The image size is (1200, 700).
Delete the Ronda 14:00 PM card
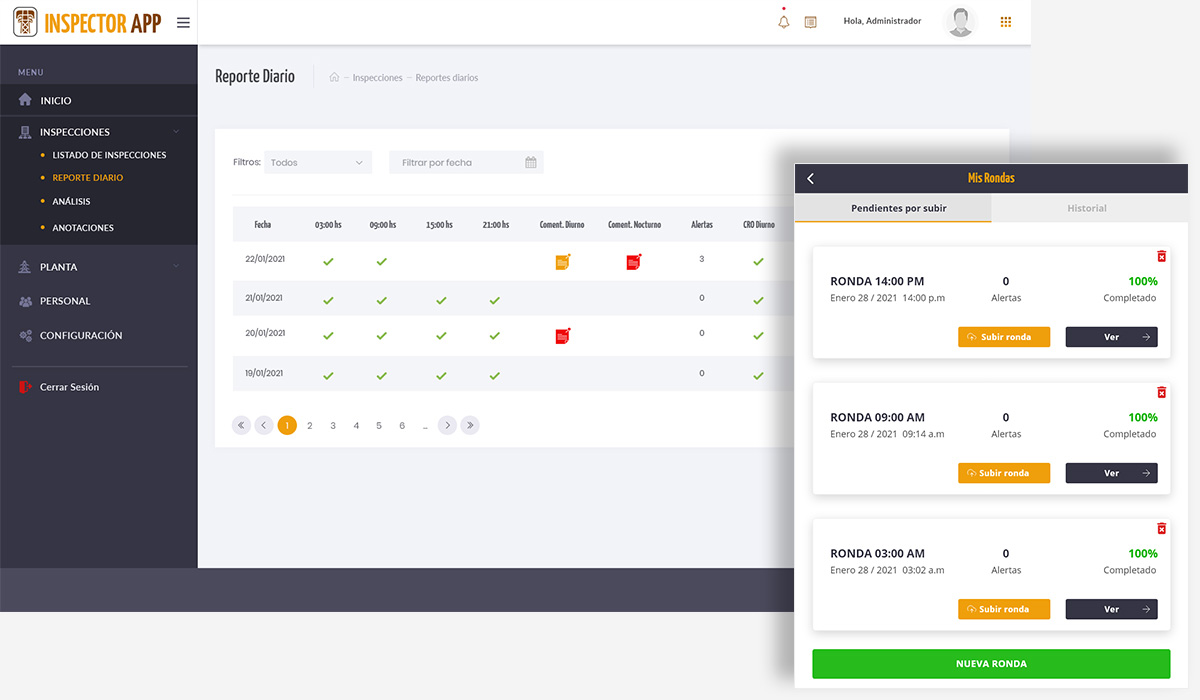pyautogui.click(x=1161, y=257)
